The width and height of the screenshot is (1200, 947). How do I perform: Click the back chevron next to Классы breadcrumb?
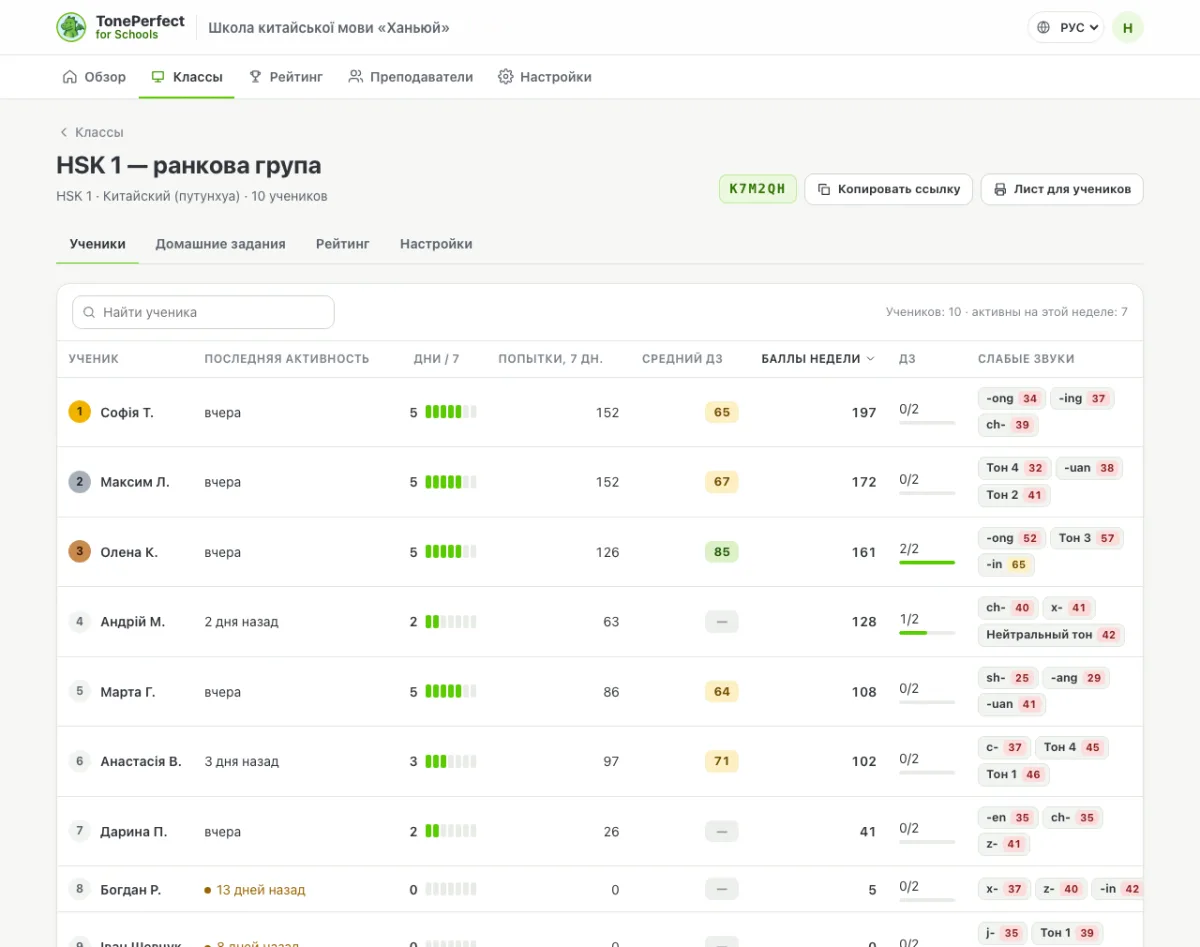63,132
